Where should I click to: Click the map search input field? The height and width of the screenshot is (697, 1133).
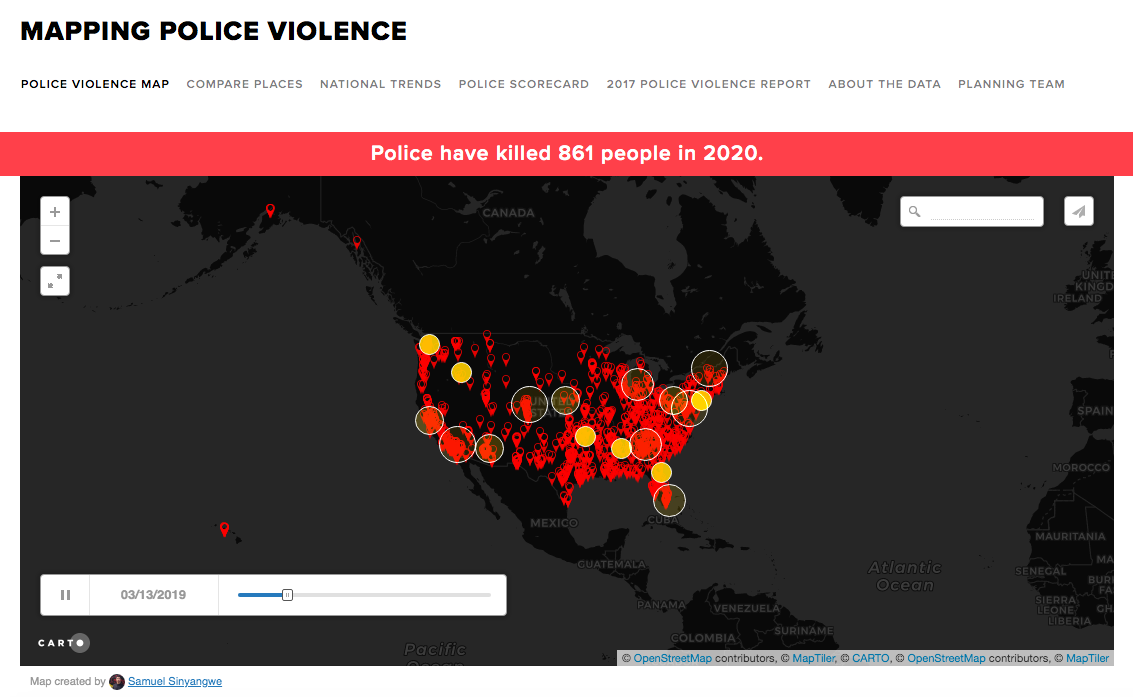(x=980, y=212)
